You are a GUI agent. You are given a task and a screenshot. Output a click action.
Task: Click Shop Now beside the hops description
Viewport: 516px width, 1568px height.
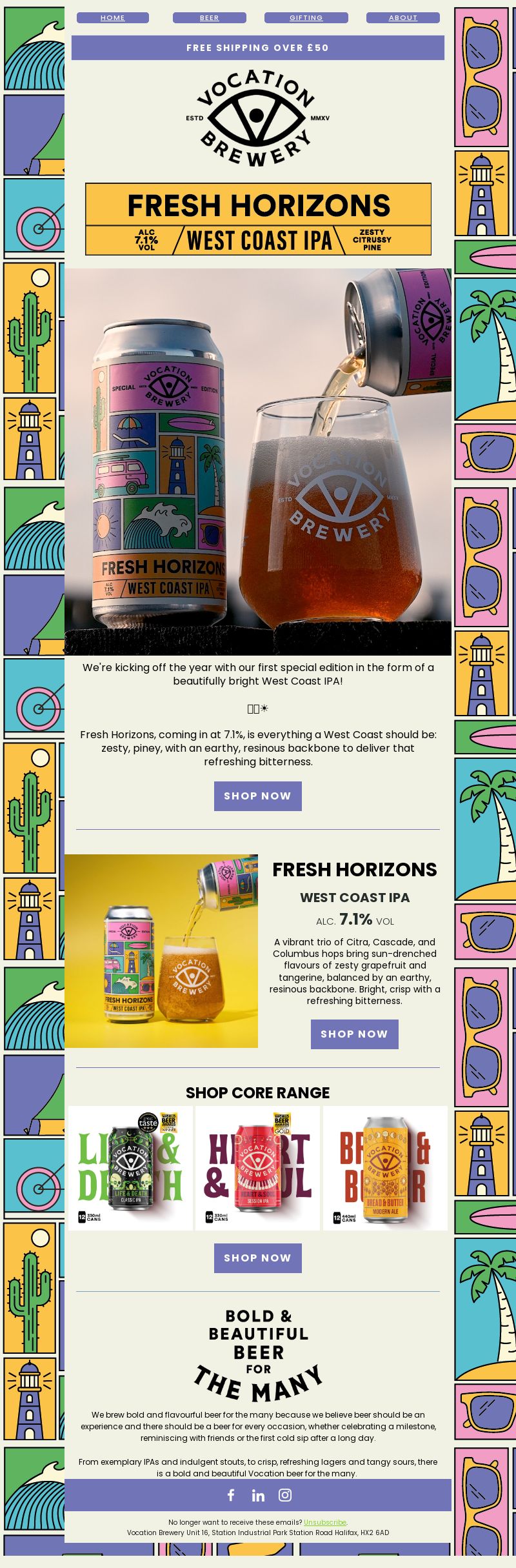[x=355, y=1034]
